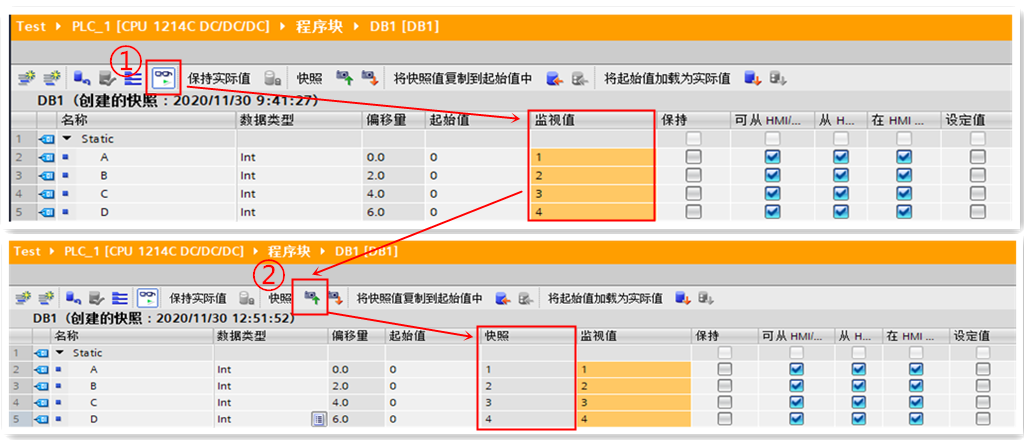Screen dimensions: 1024x440
Task: Click the expand all rows icon in the lower toolbar
Action: pyautogui.click(x=120, y=298)
